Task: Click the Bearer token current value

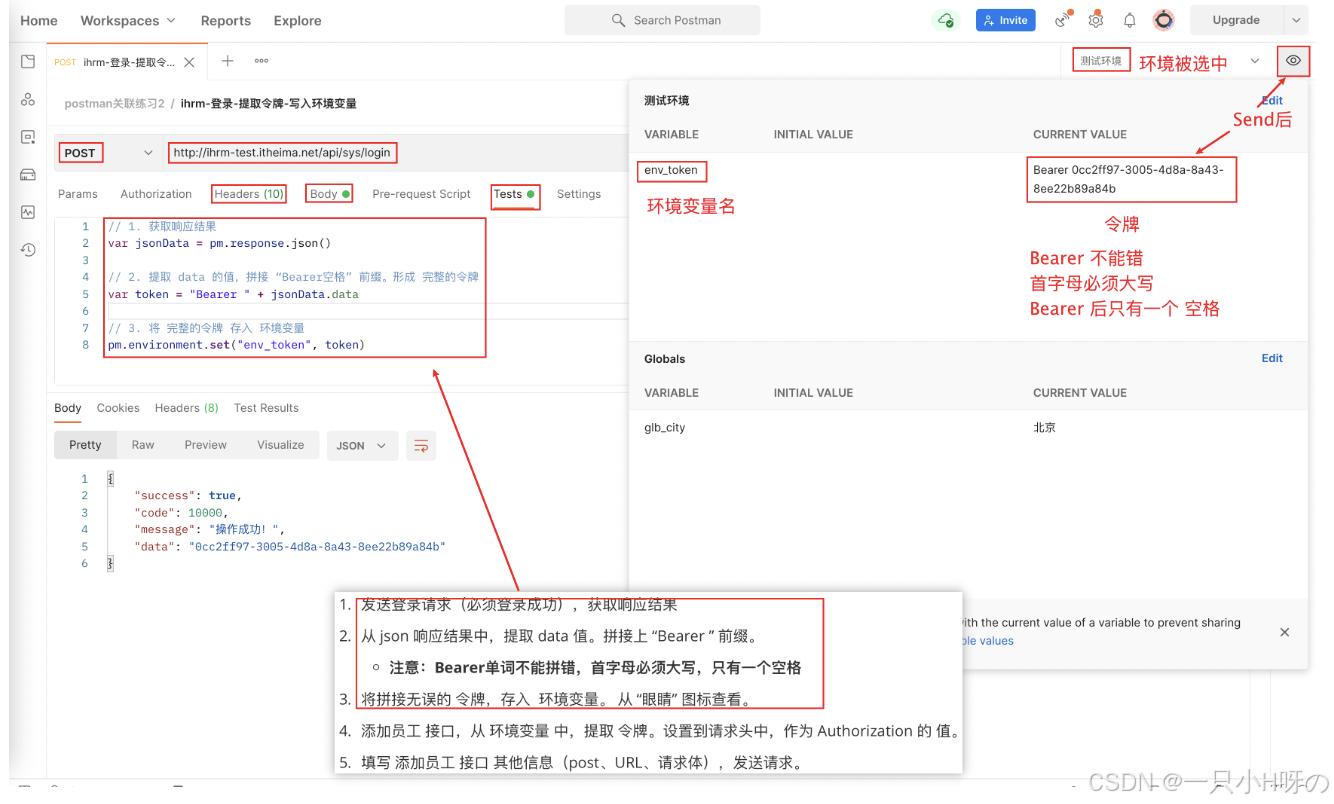Action: click(x=1131, y=179)
